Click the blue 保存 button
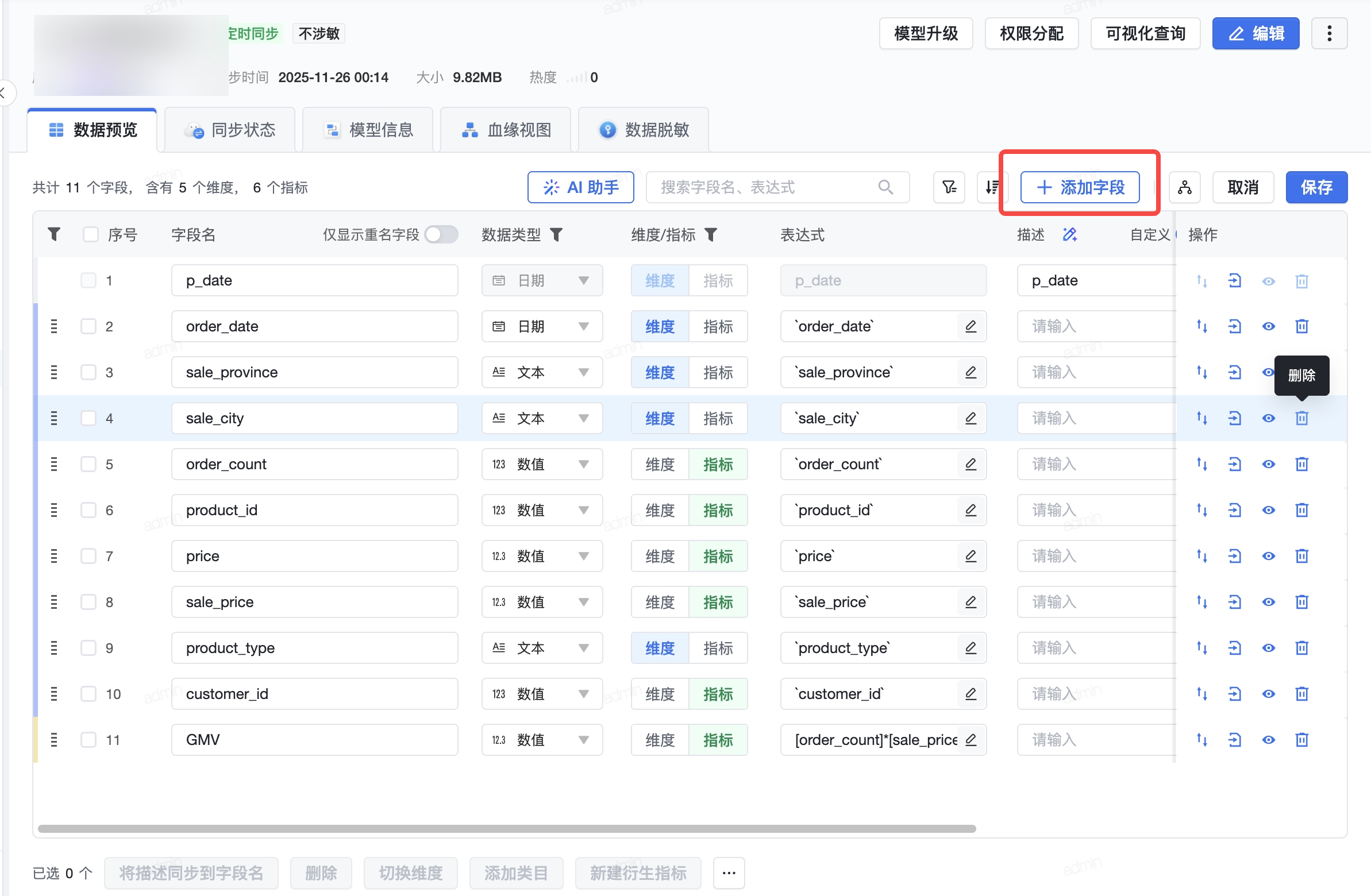Screen dimensions: 1371x896 [x=1316, y=187]
